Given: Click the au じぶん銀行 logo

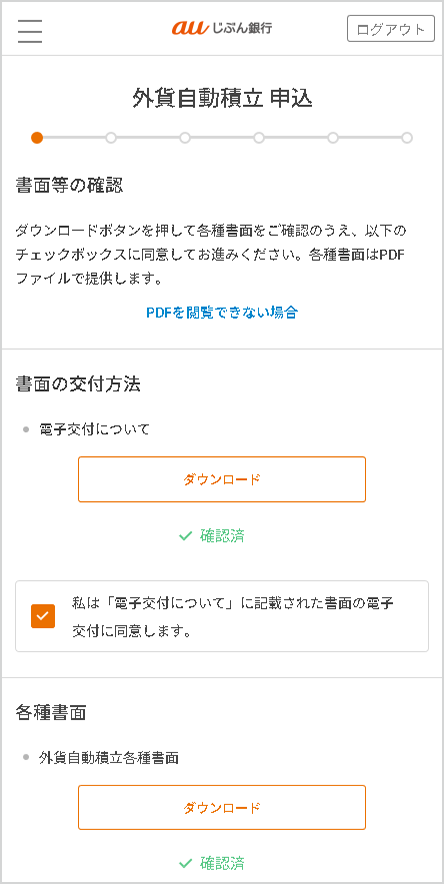Looking at the screenshot, I should tap(222, 28).
